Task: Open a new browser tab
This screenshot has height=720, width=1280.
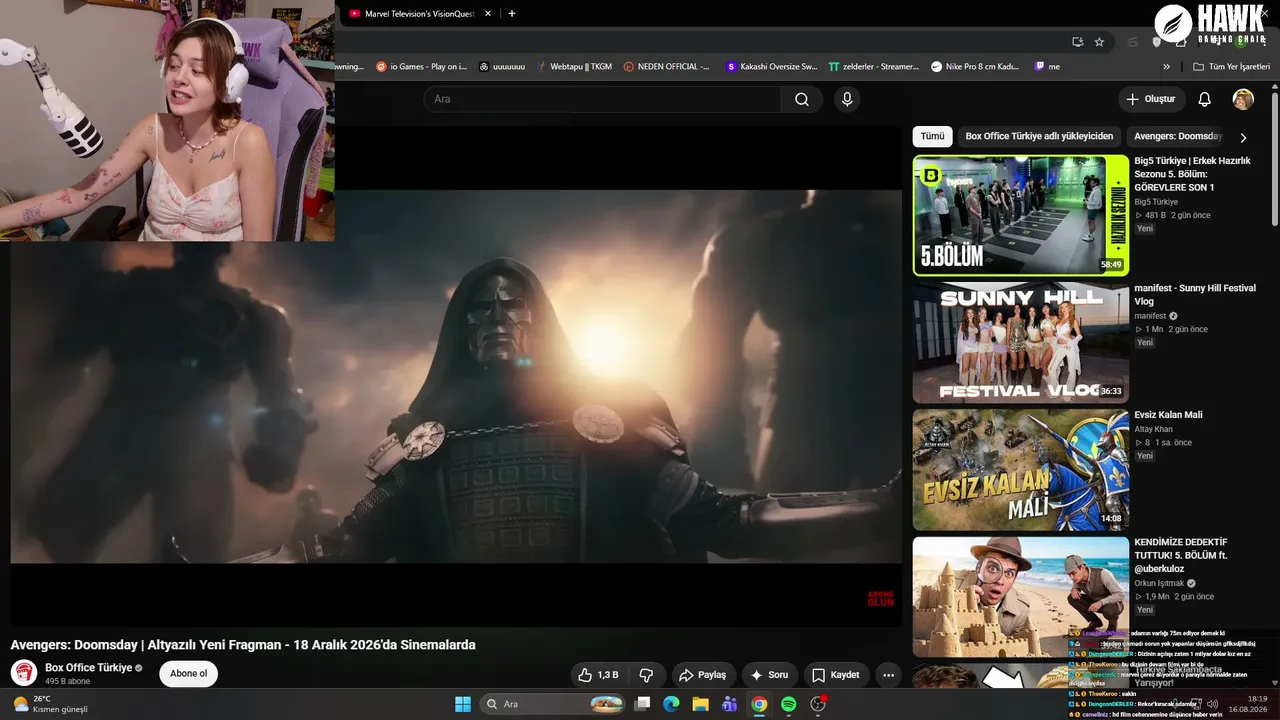Action: click(512, 14)
